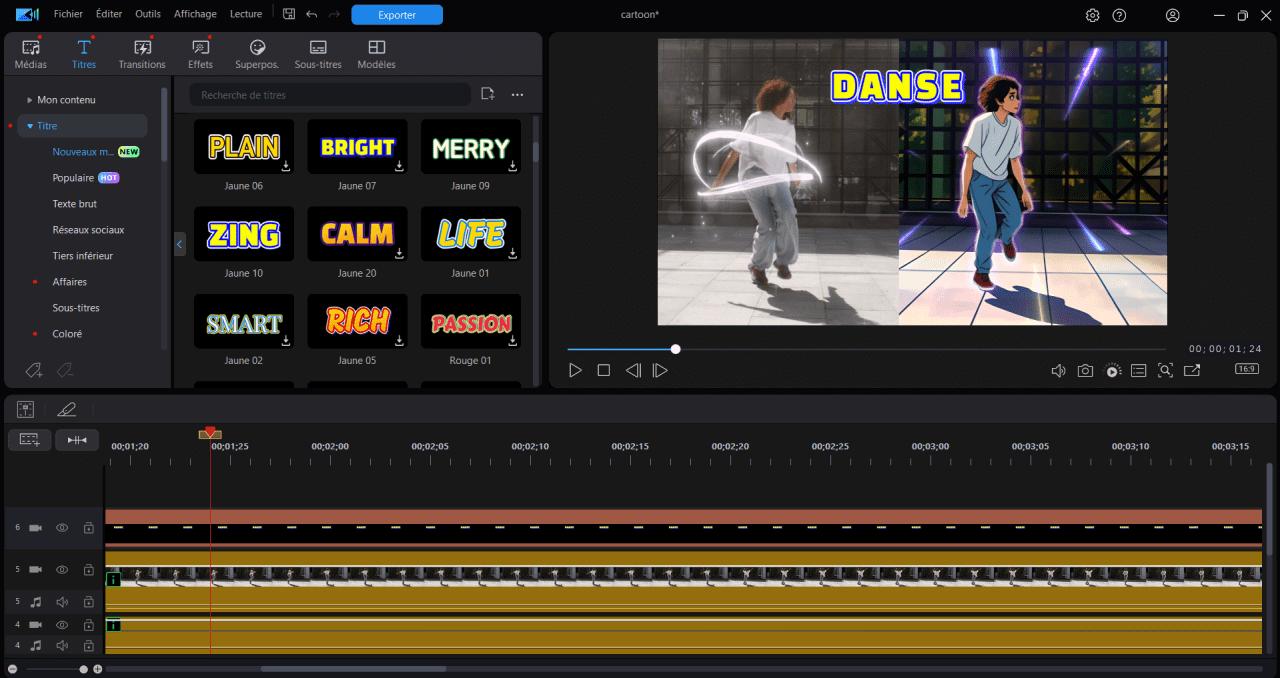Open the Effets panel
This screenshot has width=1280, height=678.
pyautogui.click(x=200, y=54)
